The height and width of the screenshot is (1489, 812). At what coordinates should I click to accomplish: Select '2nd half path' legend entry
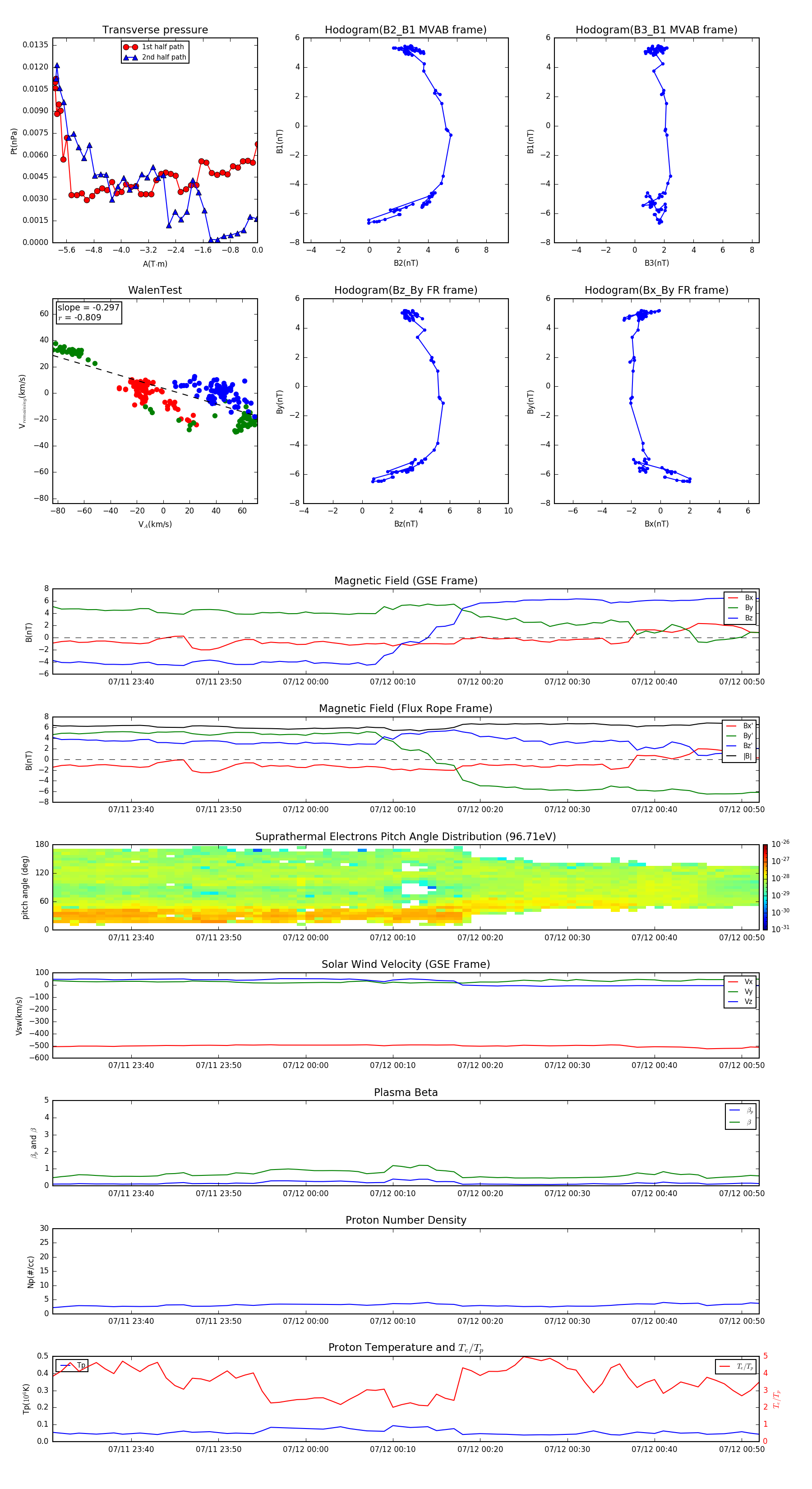click(x=154, y=57)
